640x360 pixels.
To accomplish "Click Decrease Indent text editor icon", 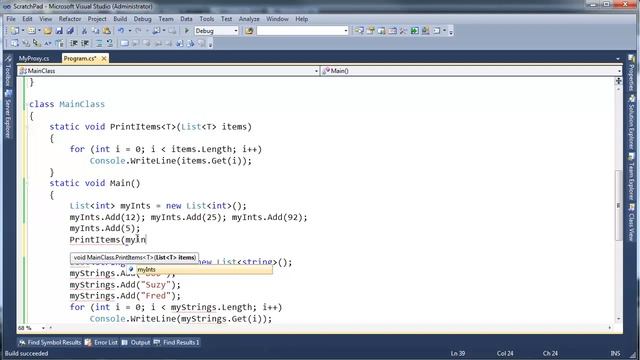I will (x=74, y=43).
